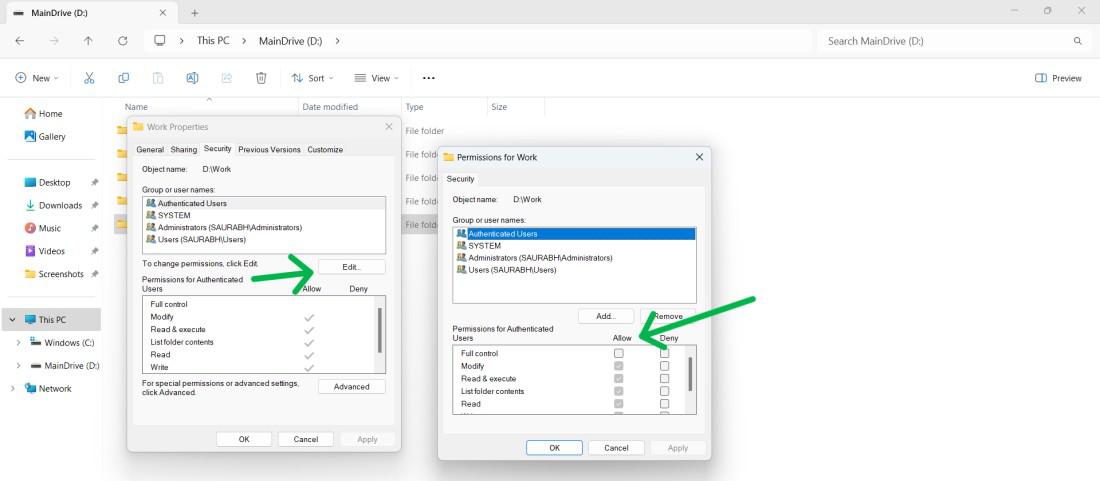The image size is (1100, 481).
Task: Open the Sort dropdown menu
Action: tap(312, 78)
